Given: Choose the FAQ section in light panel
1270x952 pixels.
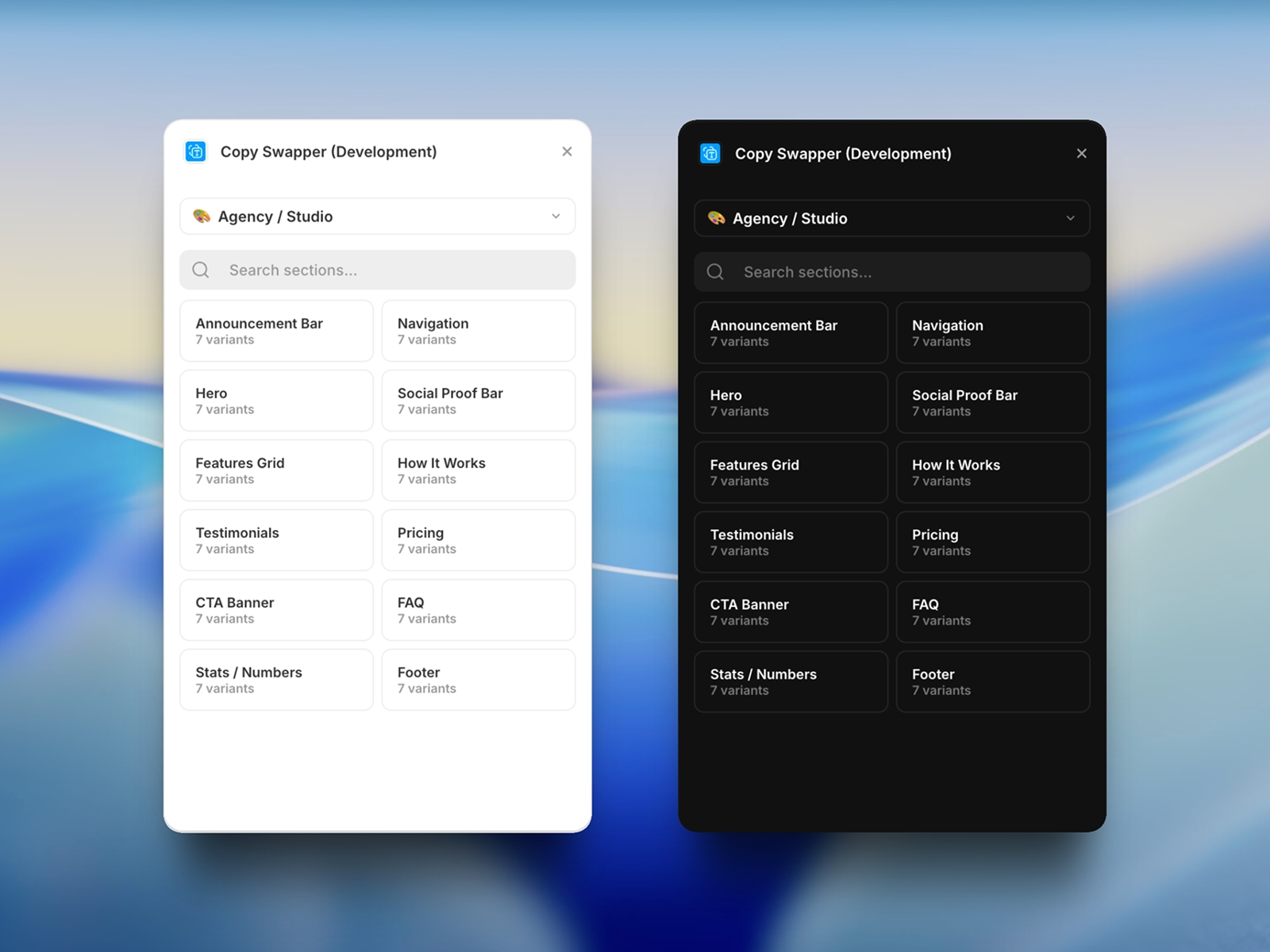Looking at the screenshot, I should point(478,610).
